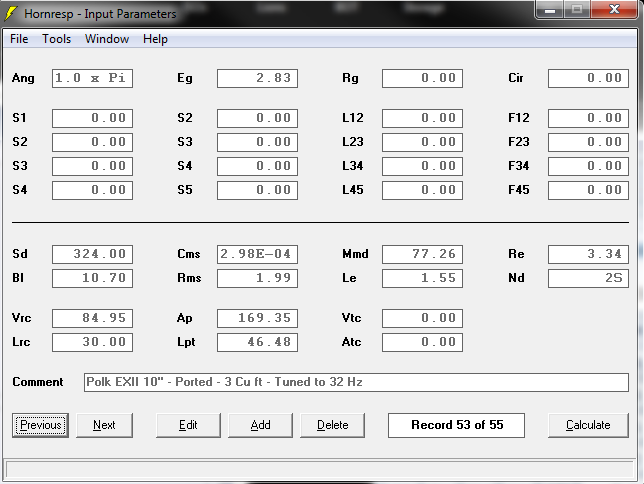Image resolution: width=644 pixels, height=484 pixels.
Task: Select the F34 input field
Action: point(588,166)
